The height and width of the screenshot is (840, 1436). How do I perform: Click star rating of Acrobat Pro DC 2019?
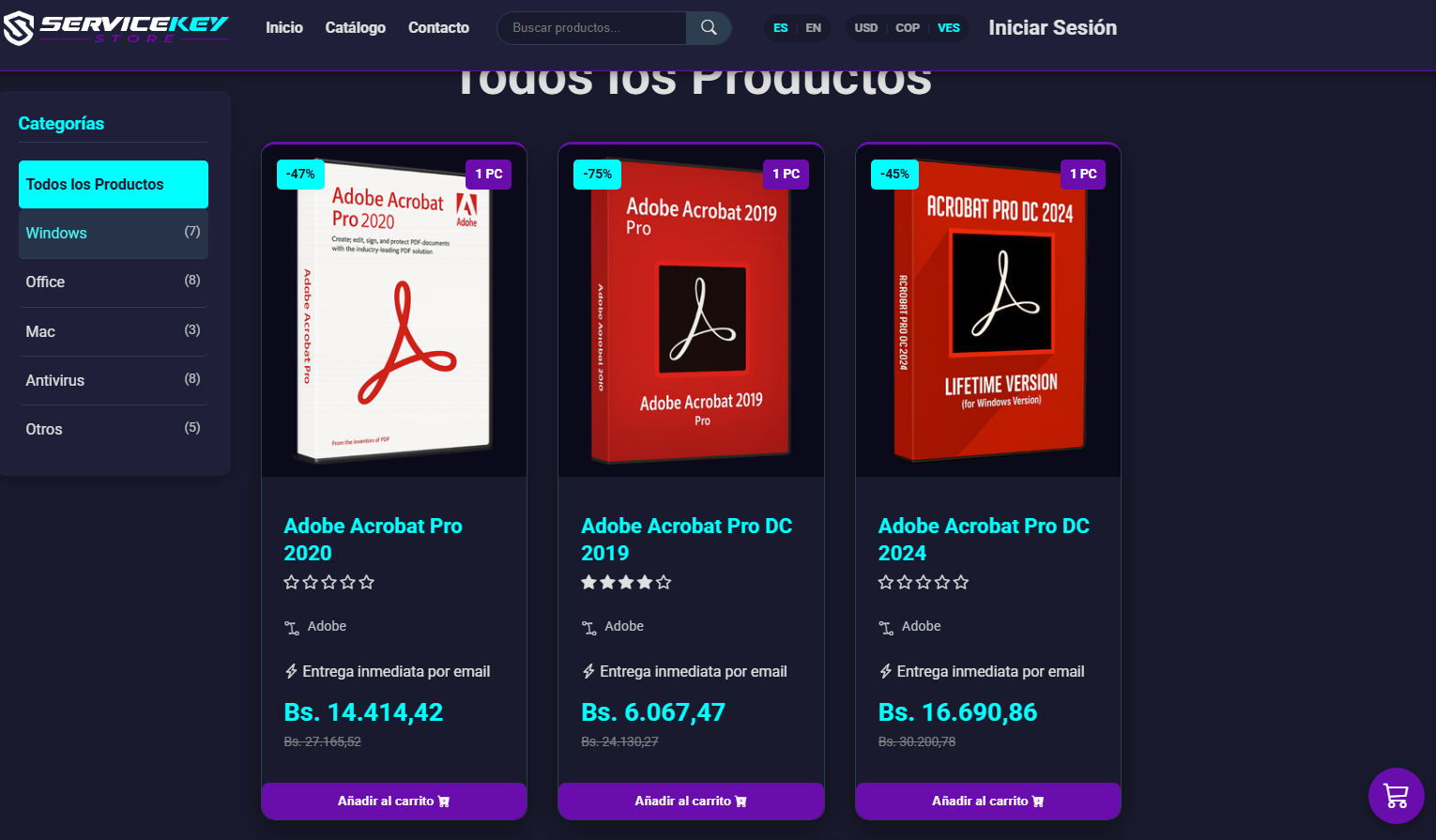coord(626,583)
